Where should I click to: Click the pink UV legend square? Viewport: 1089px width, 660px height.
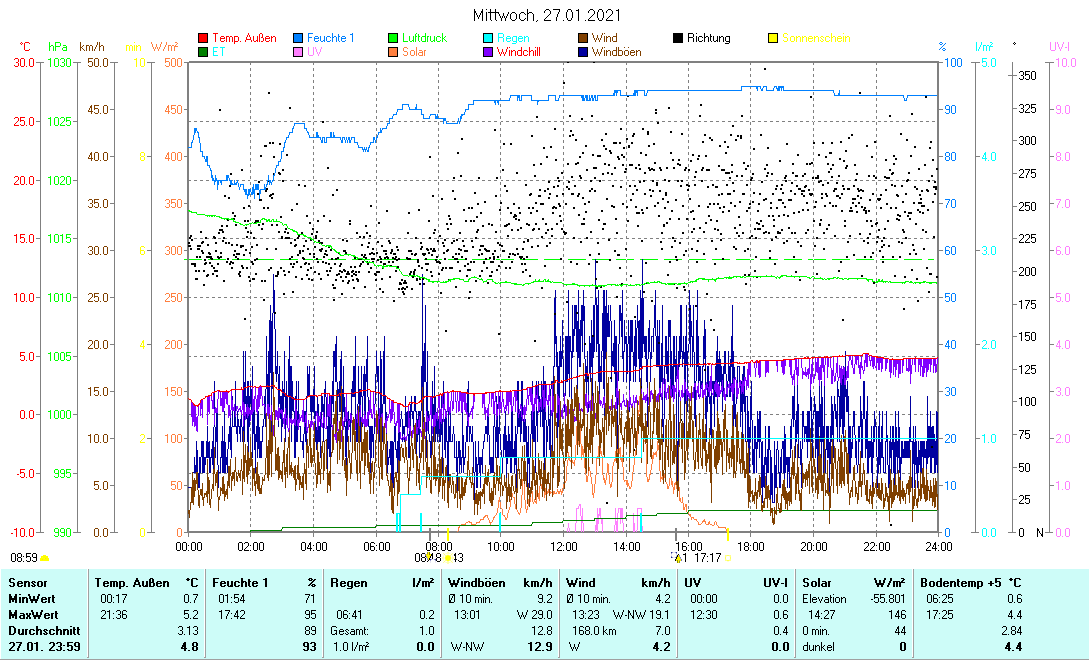[x=299, y=52]
